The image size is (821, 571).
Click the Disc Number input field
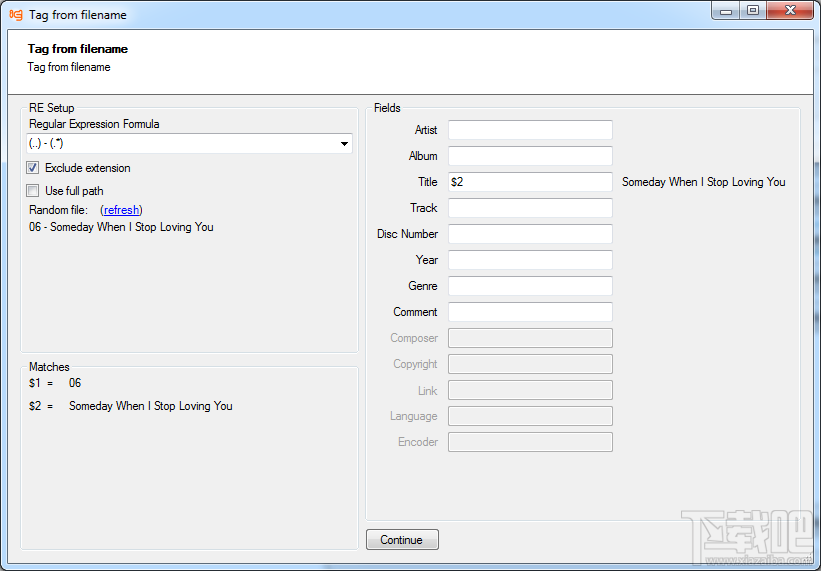click(530, 234)
